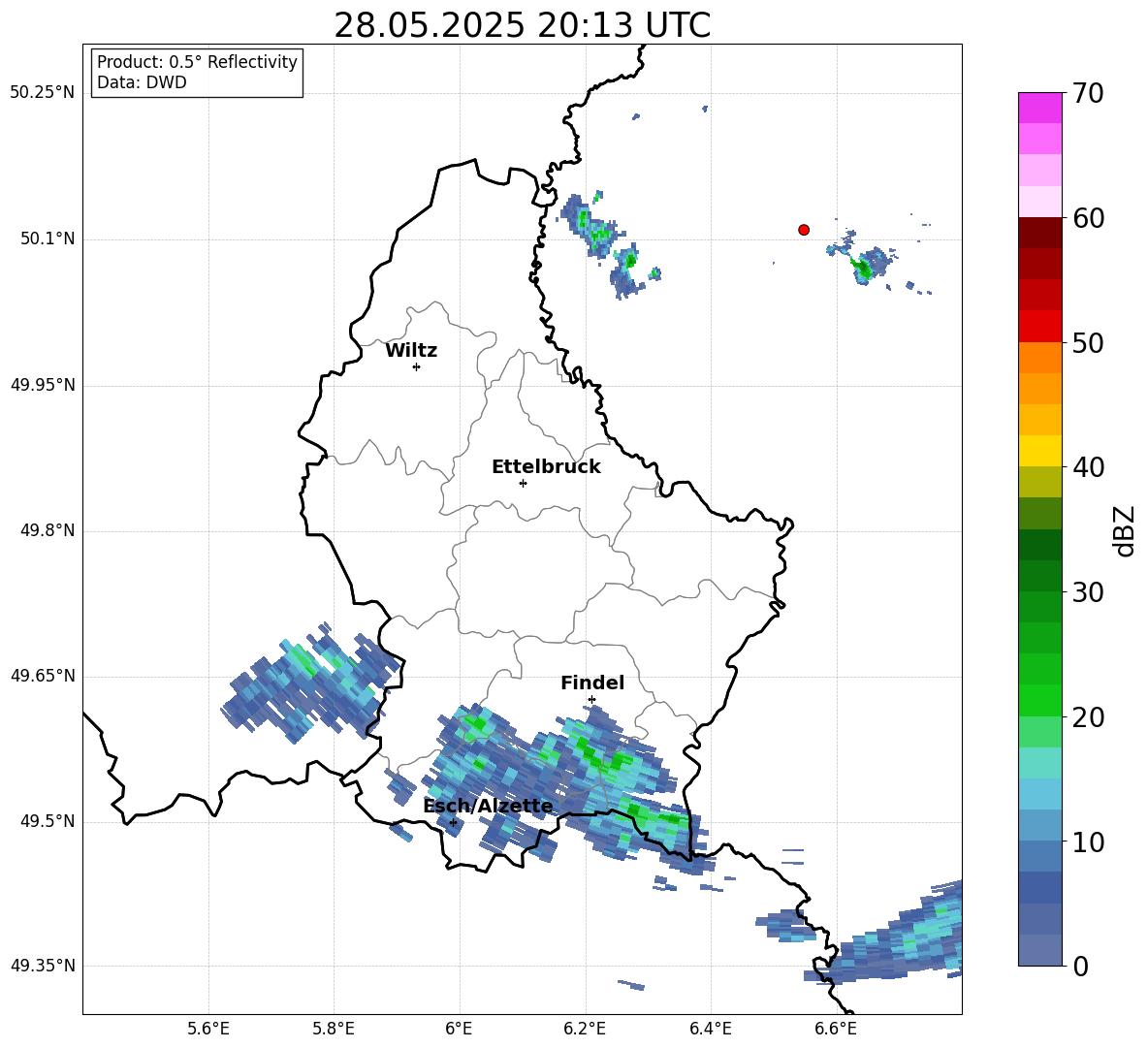1148x1048 pixels.
Task: Select the Wiltz station label
Action: click(x=411, y=351)
